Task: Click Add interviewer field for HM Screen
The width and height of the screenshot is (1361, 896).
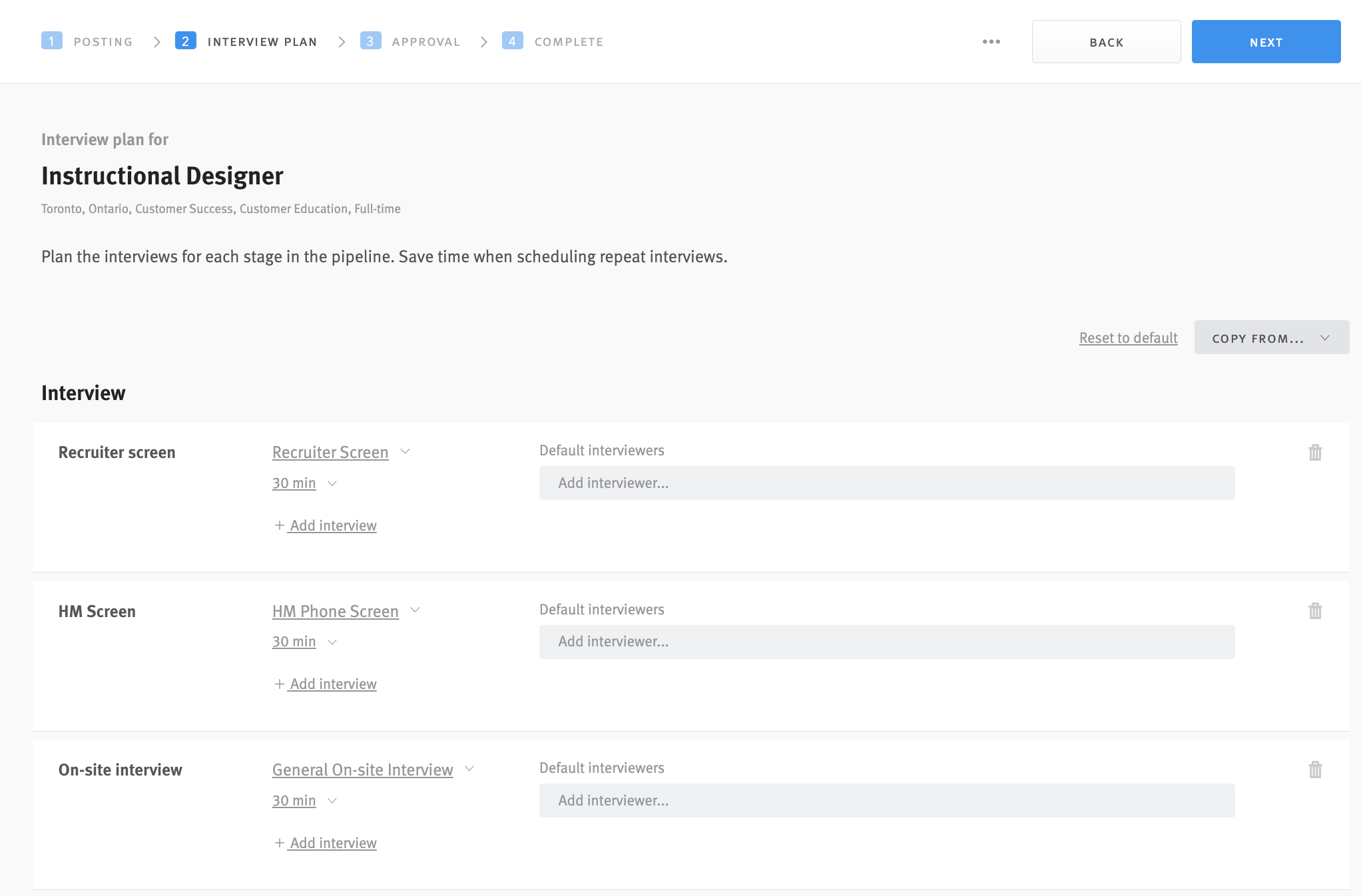Action: (886, 642)
